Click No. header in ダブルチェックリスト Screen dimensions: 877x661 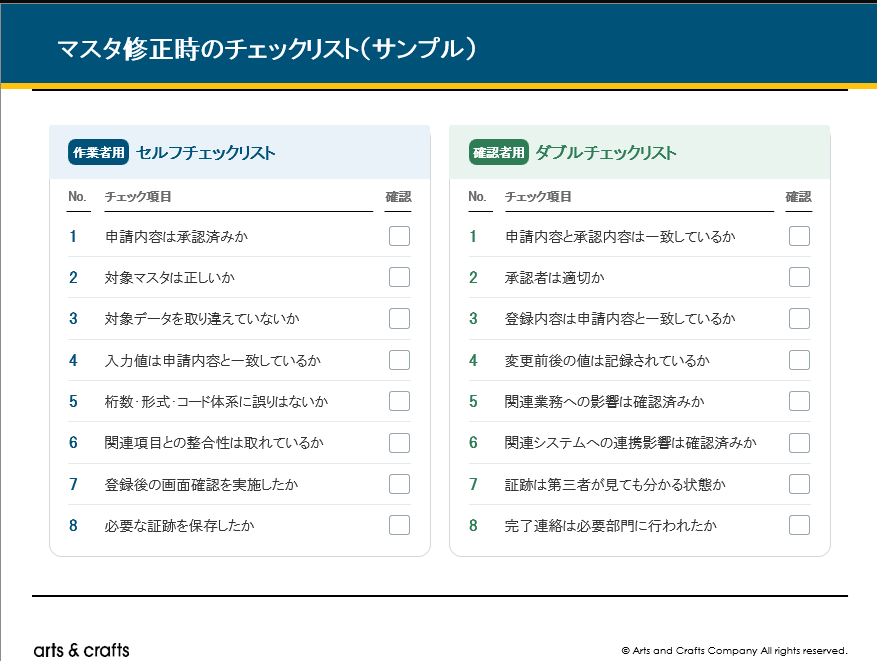point(477,197)
